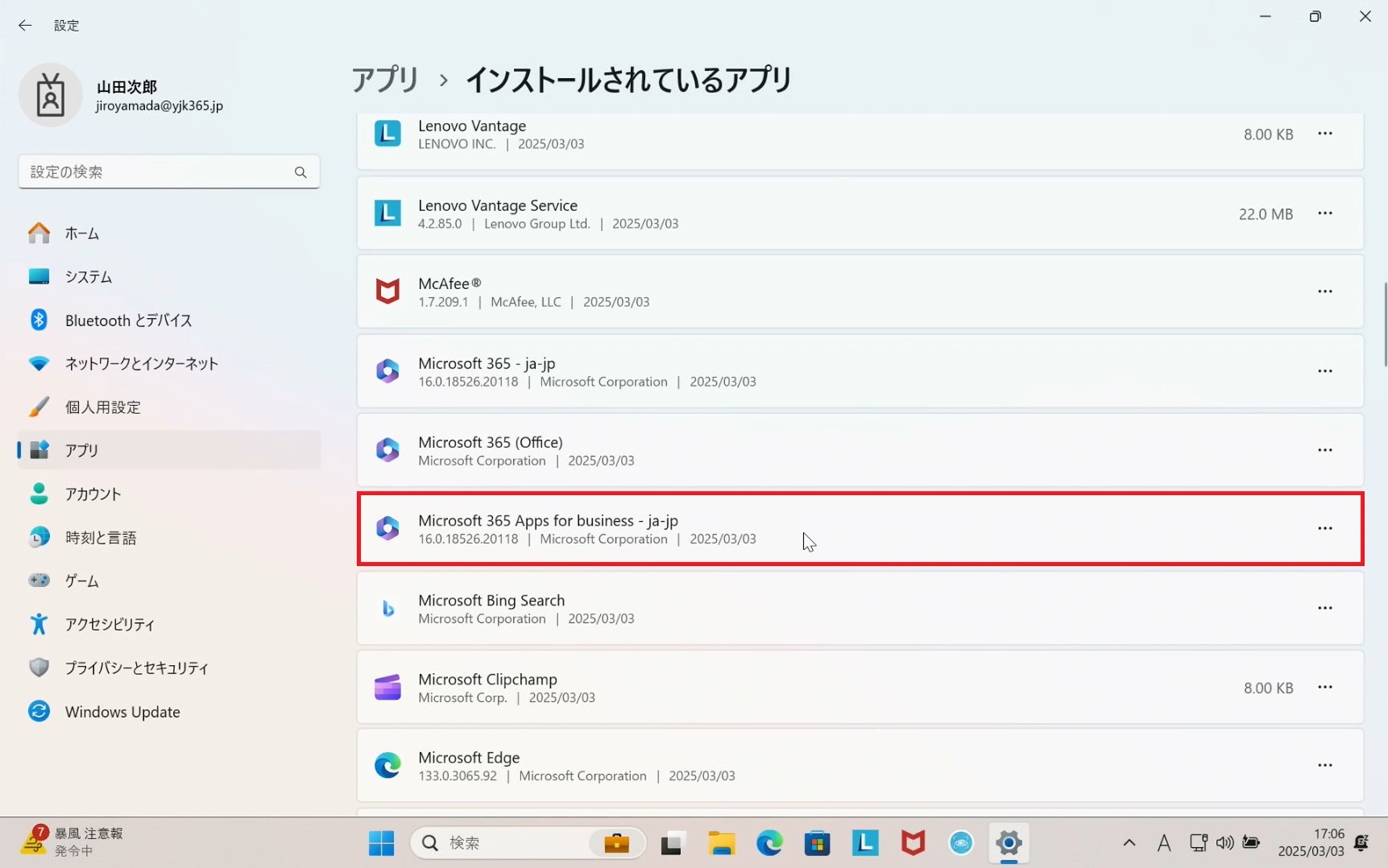Open Task View from the taskbar
This screenshot has height=868, width=1388.
672,843
